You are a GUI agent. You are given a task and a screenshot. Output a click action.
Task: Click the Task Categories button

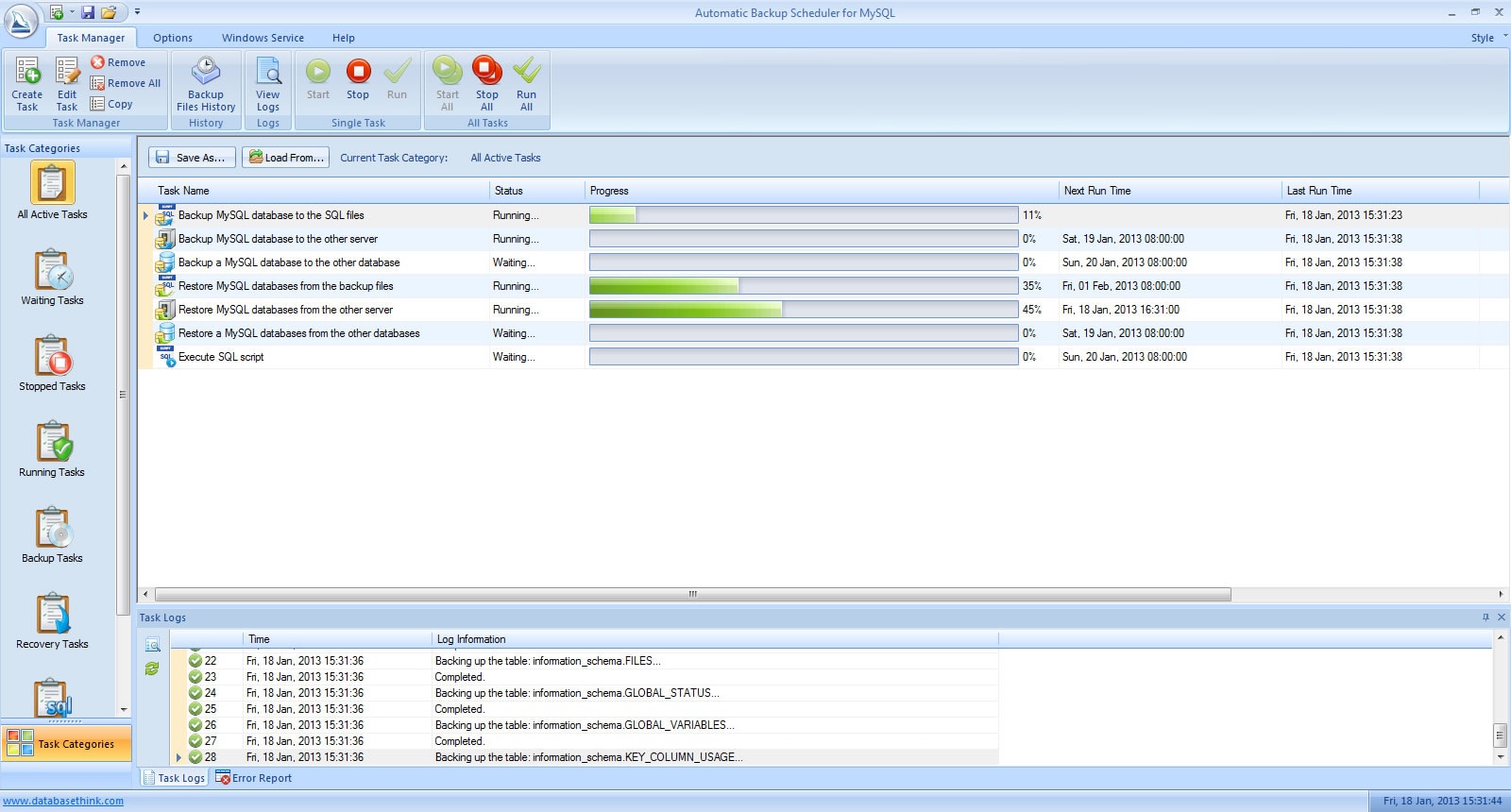click(66, 744)
